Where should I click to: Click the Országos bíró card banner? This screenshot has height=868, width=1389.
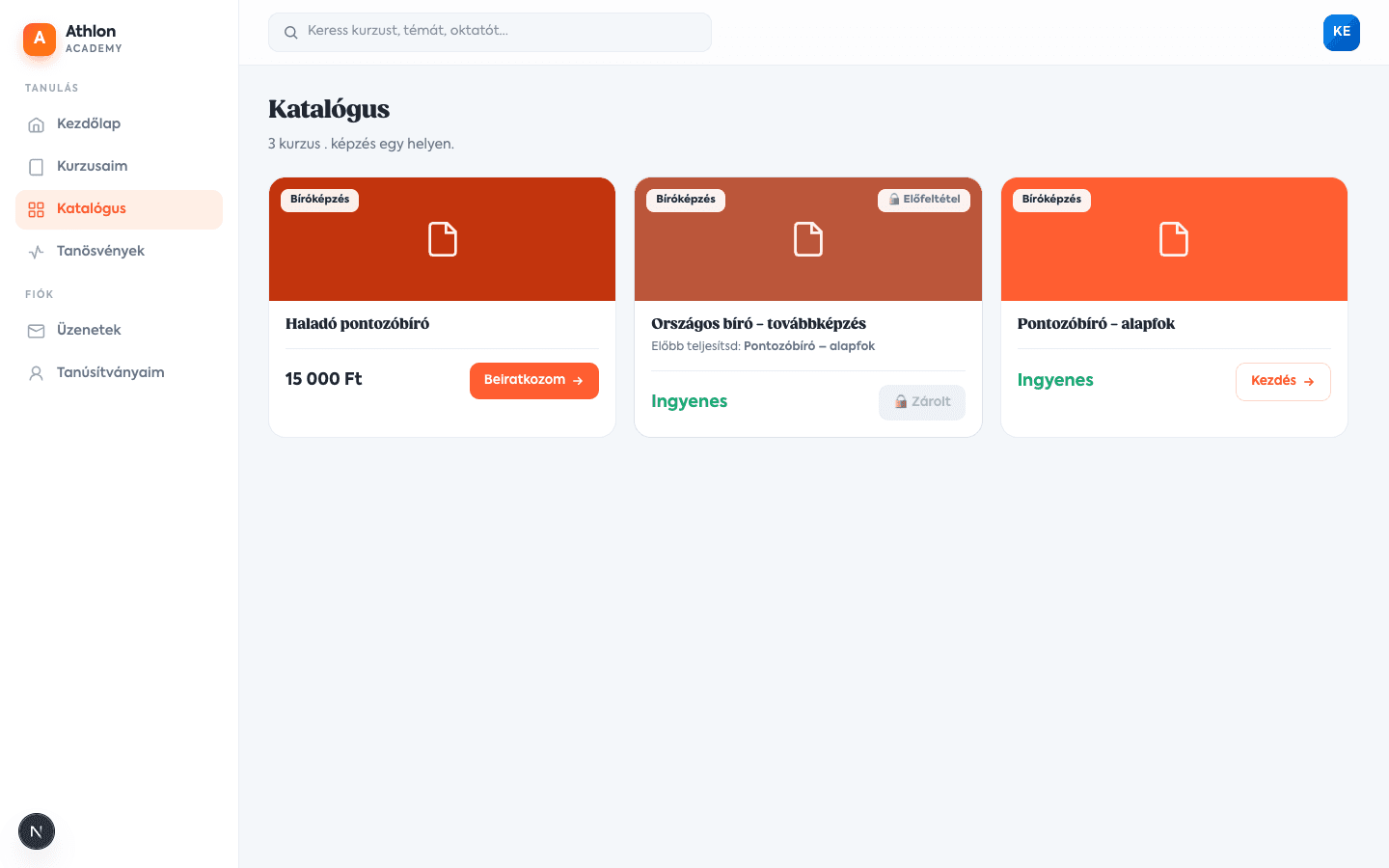pyautogui.click(x=808, y=239)
